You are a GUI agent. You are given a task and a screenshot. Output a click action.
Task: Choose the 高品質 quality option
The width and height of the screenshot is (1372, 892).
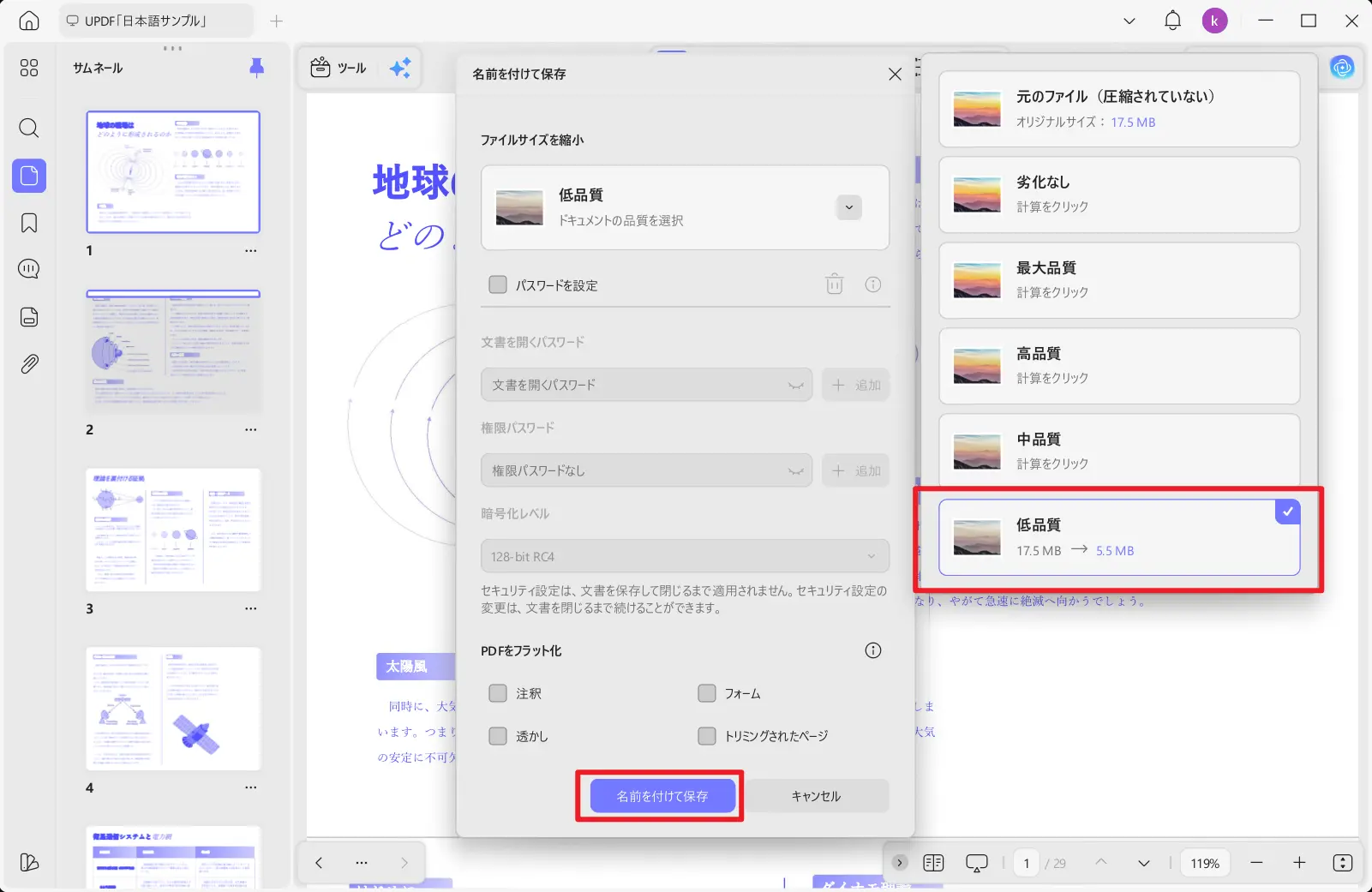1119,366
